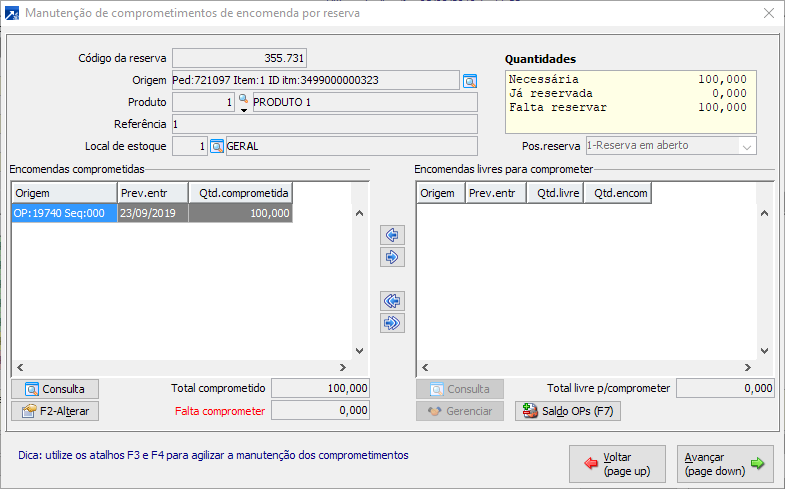
Task: Click scroll right arrow in committed list
Action: pyautogui.click(x=343, y=368)
